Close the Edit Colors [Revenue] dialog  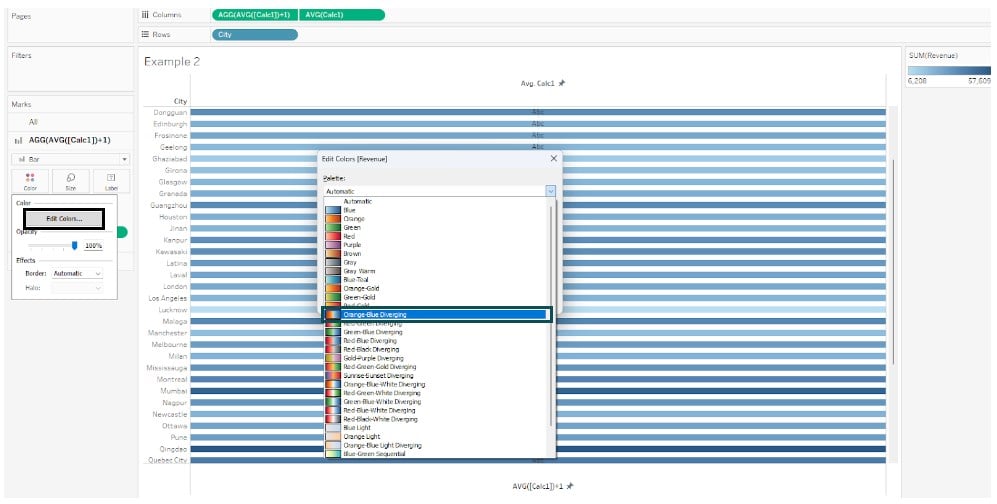tap(553, 158)
